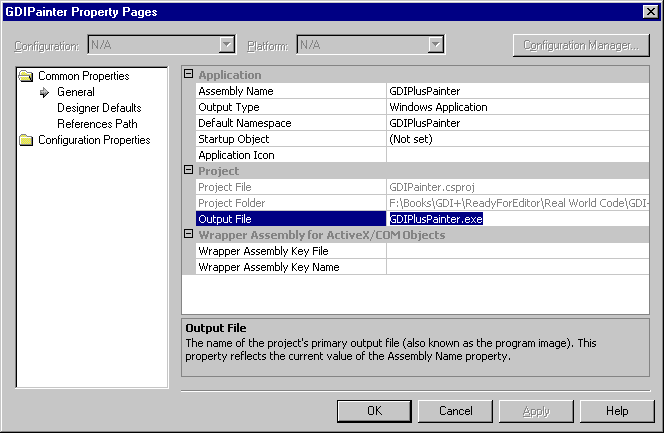Viewport: 664px width, 433px height.
Task: Collapse the Application category
Action: point(188,74)
